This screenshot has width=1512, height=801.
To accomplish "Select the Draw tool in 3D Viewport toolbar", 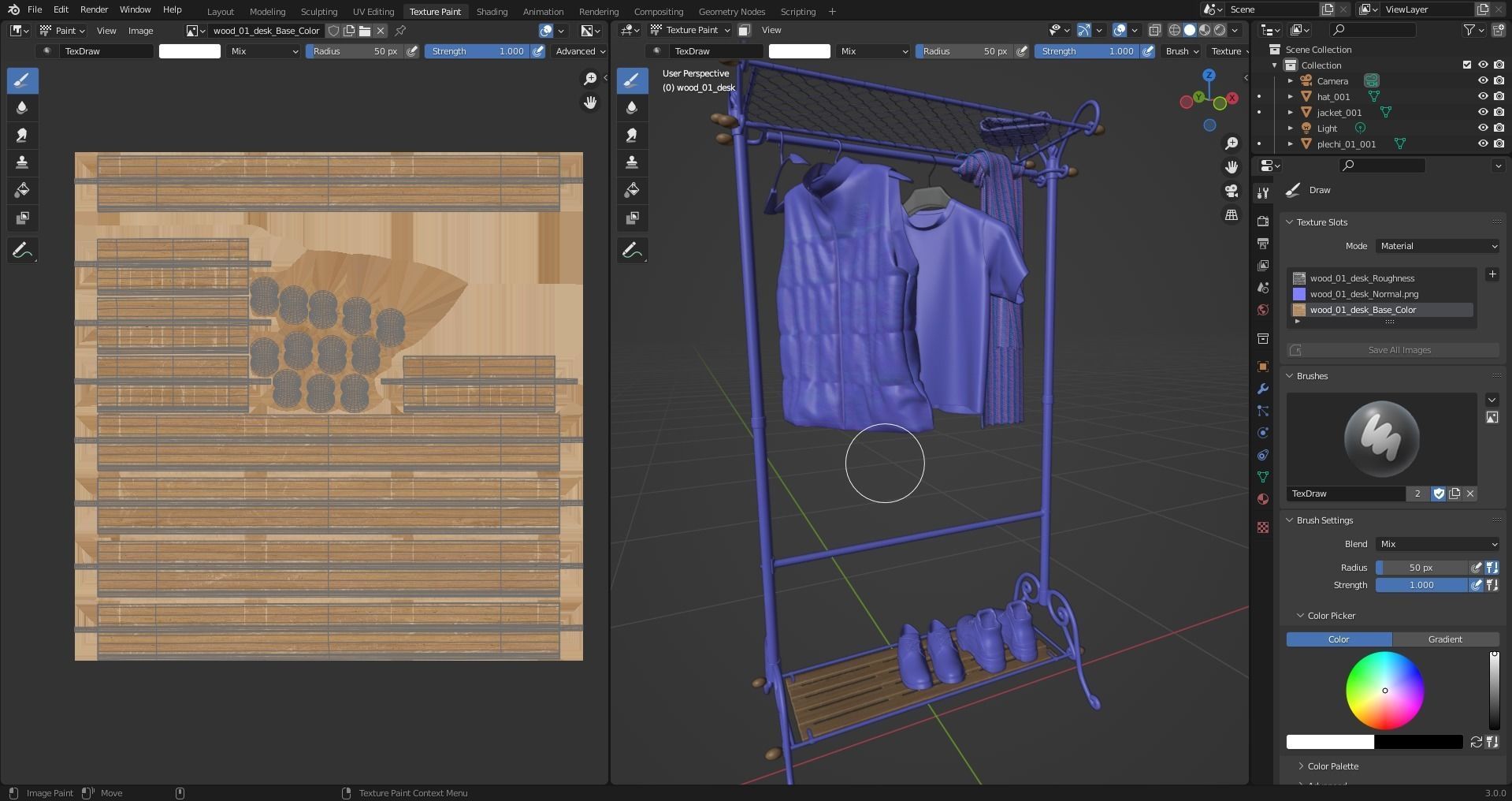I will pyautogui.click(x=632, y=80).
